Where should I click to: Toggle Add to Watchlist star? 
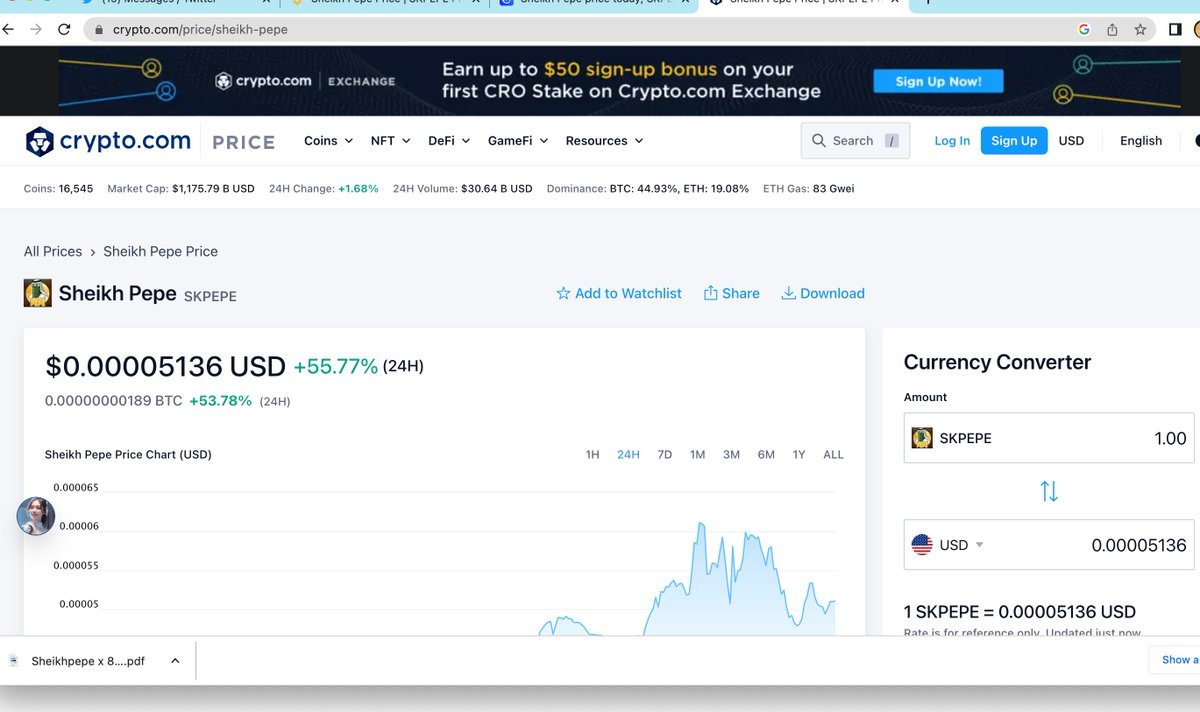click(565, 293)
